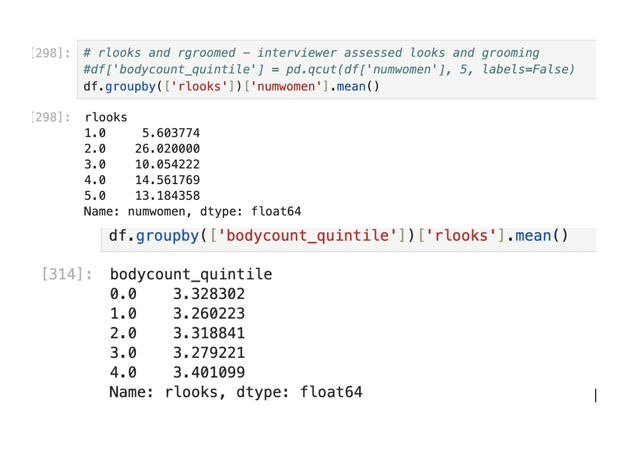Click 'Name: rlooks, dtype: float64' line
The image size is (640, 454).
coord(236,392)
